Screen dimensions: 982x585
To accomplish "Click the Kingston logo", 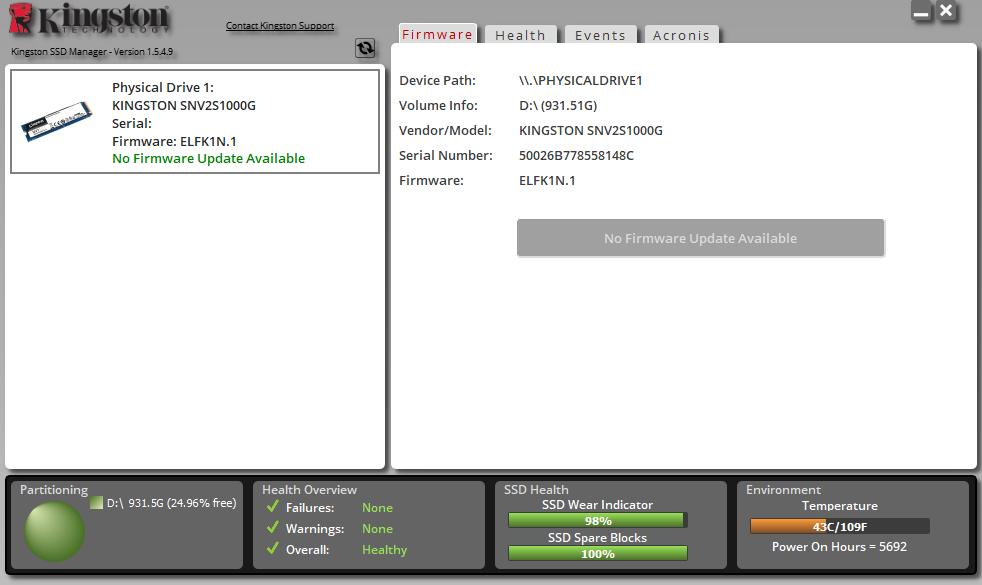I will 90,22.
